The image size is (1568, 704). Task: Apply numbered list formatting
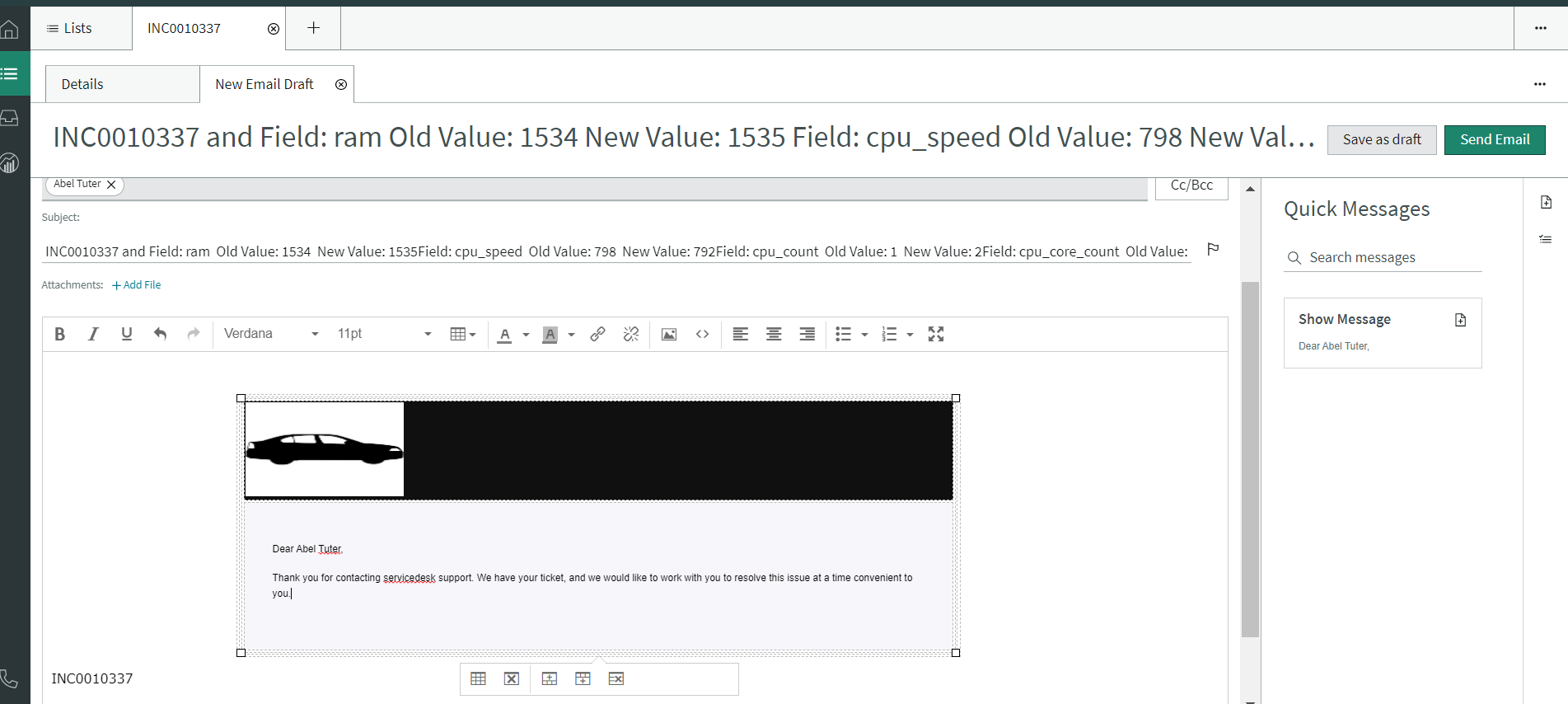pos(889,334)
